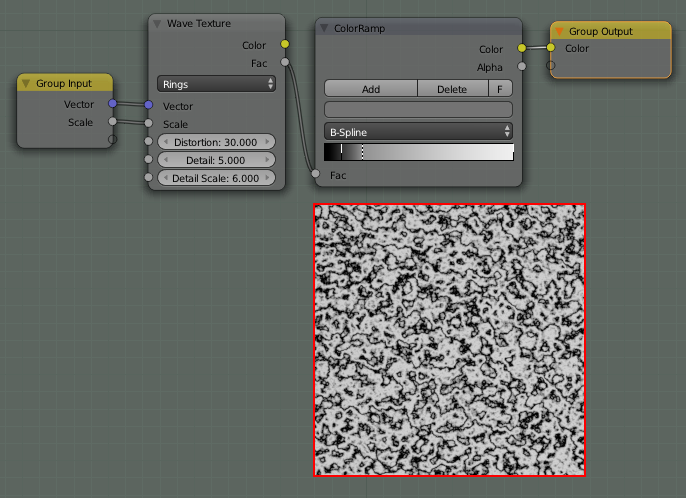Select the Wave Texture node title

click(199, 24)
